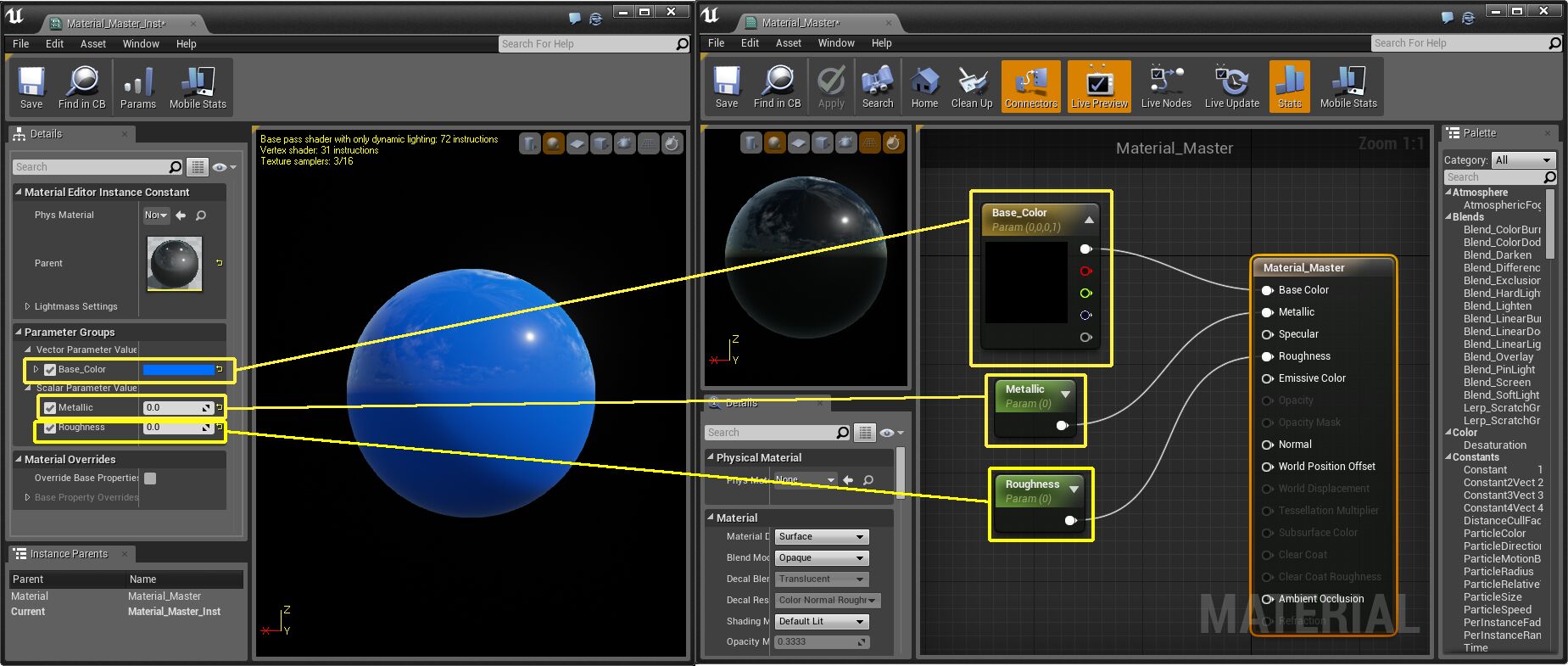Click the Clean Up toolbar icon

coord(971,87)
